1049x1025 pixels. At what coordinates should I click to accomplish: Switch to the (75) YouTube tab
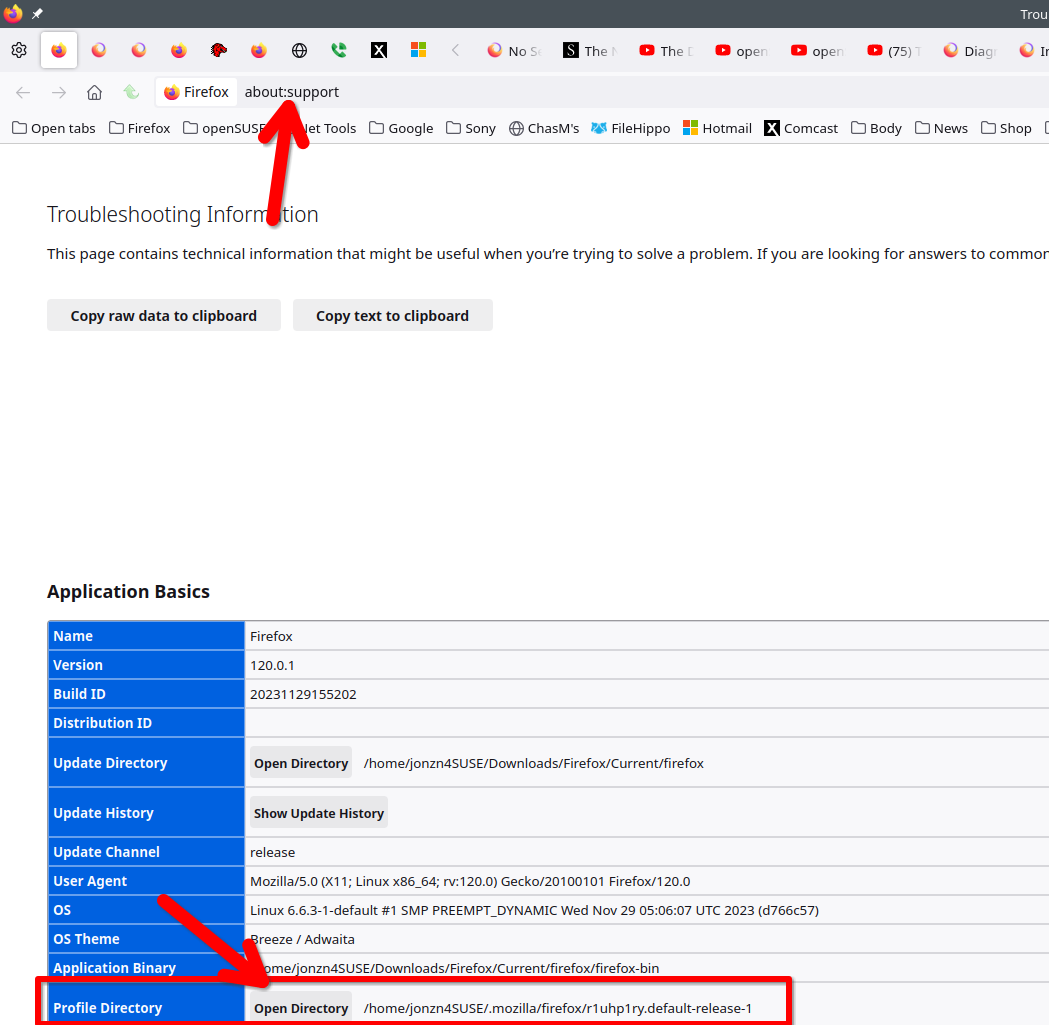(x=893, y=51)
